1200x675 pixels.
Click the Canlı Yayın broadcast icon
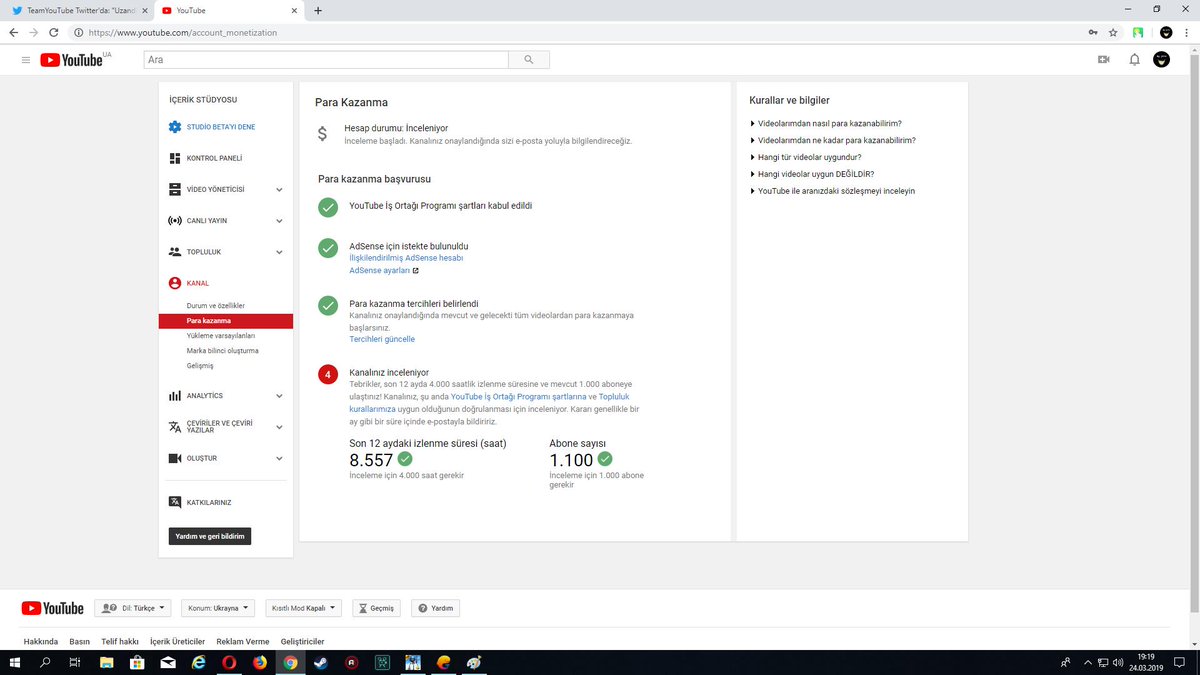(175, 220)
